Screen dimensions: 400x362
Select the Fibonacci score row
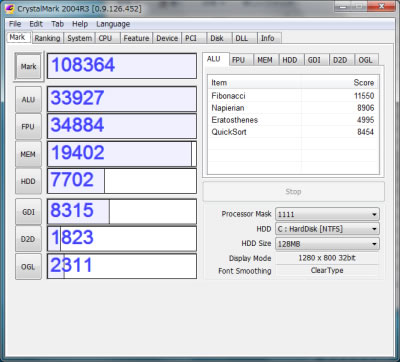293,96
